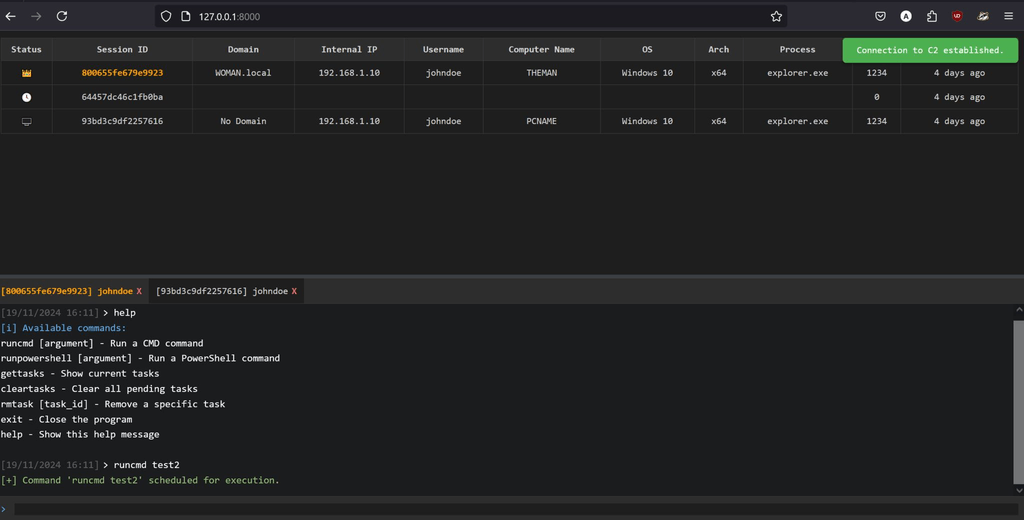This screenshot has height=520, width=1024.
Task: Click the Session ID column header
Action: pyautogui.click(x=122, y=49)
